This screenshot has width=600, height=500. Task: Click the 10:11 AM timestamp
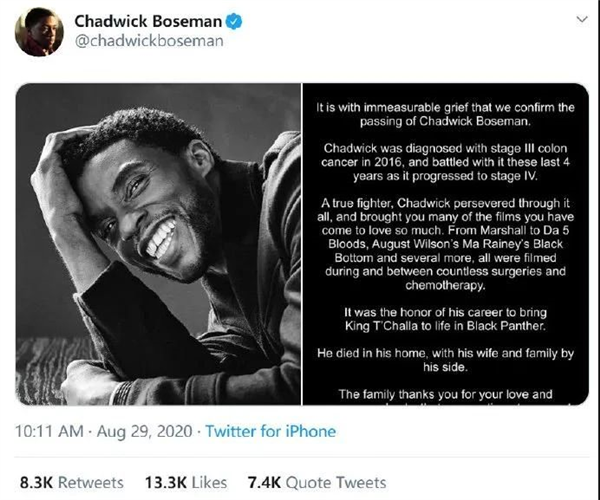click(x=49, y=432)
